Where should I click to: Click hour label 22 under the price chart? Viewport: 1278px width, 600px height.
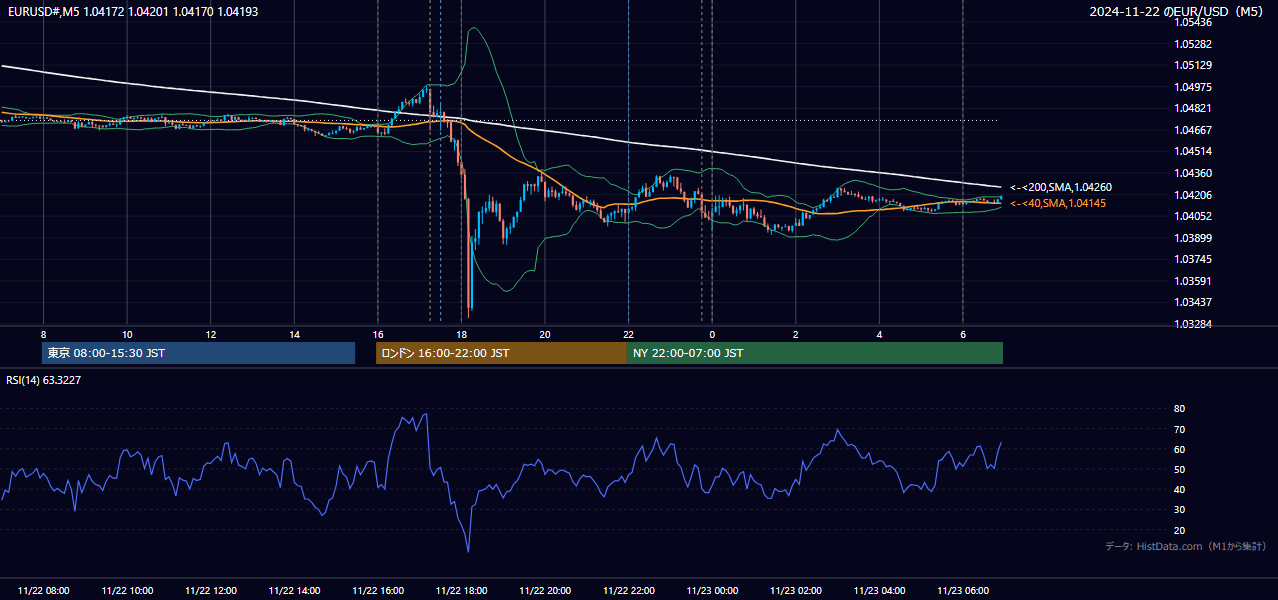pyautogui.click(x=628, y=334)
